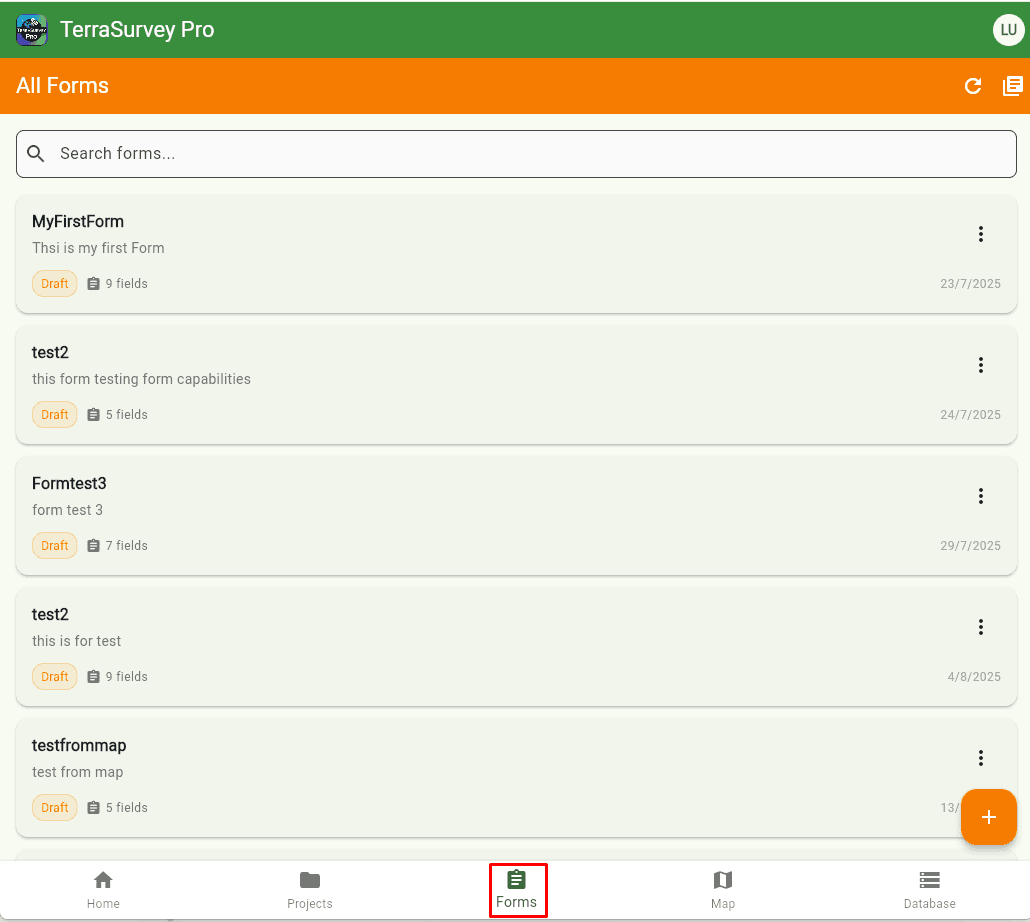This screenshot has width=1030, height=922.
Task: Click the fields icon on MyFirstForm card
Action: pyautogui.click(x=94, y=283)
